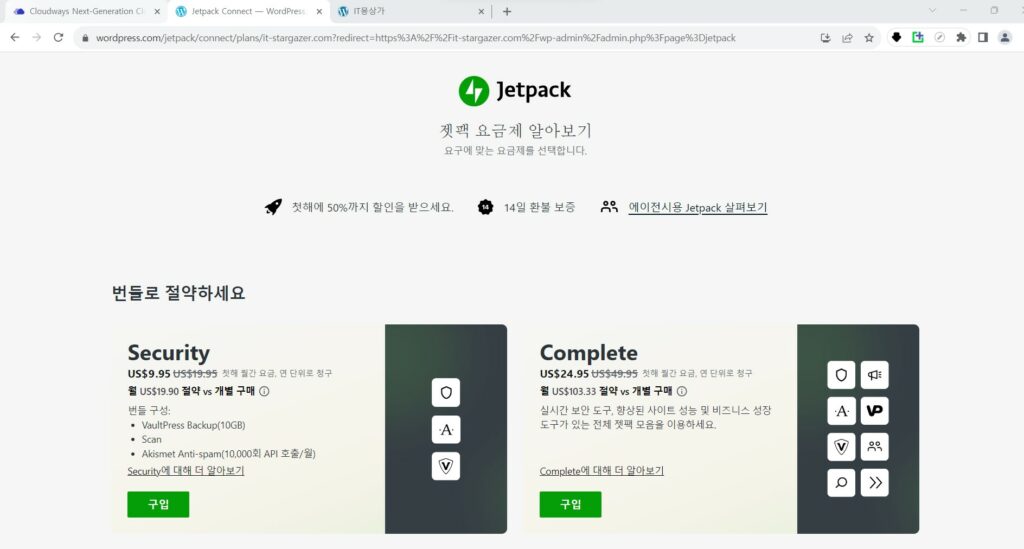The height and width of the screenshot is (549, 1024).
Task: Bookmark this page with the star icon
Action: pos(869,38)
